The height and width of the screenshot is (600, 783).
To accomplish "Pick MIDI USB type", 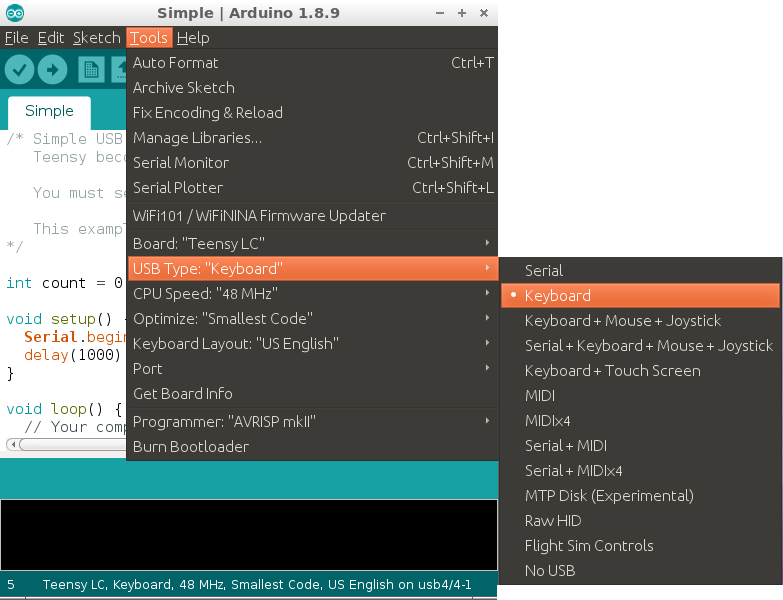I will [640, 395].
